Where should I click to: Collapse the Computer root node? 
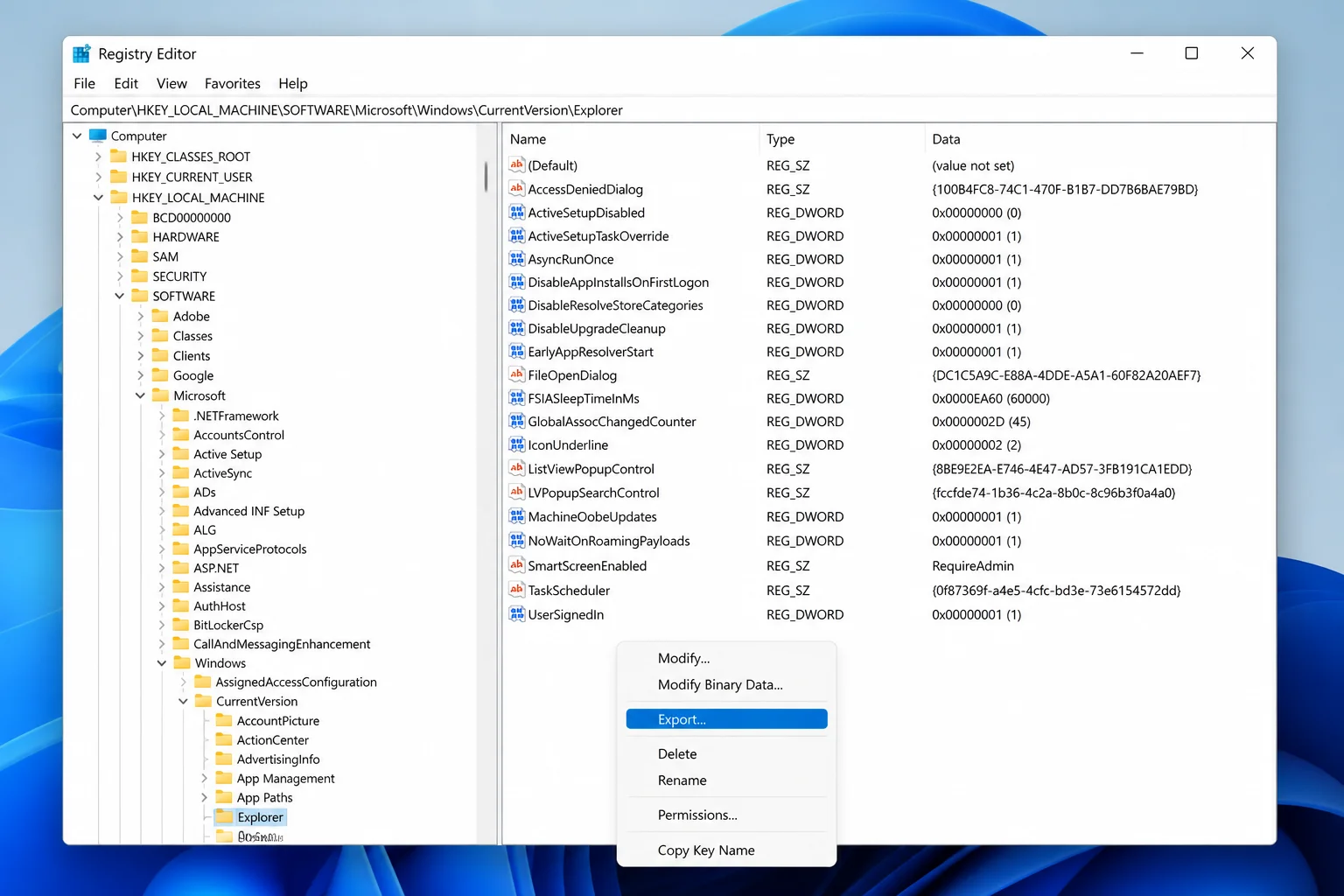(77, 136)
